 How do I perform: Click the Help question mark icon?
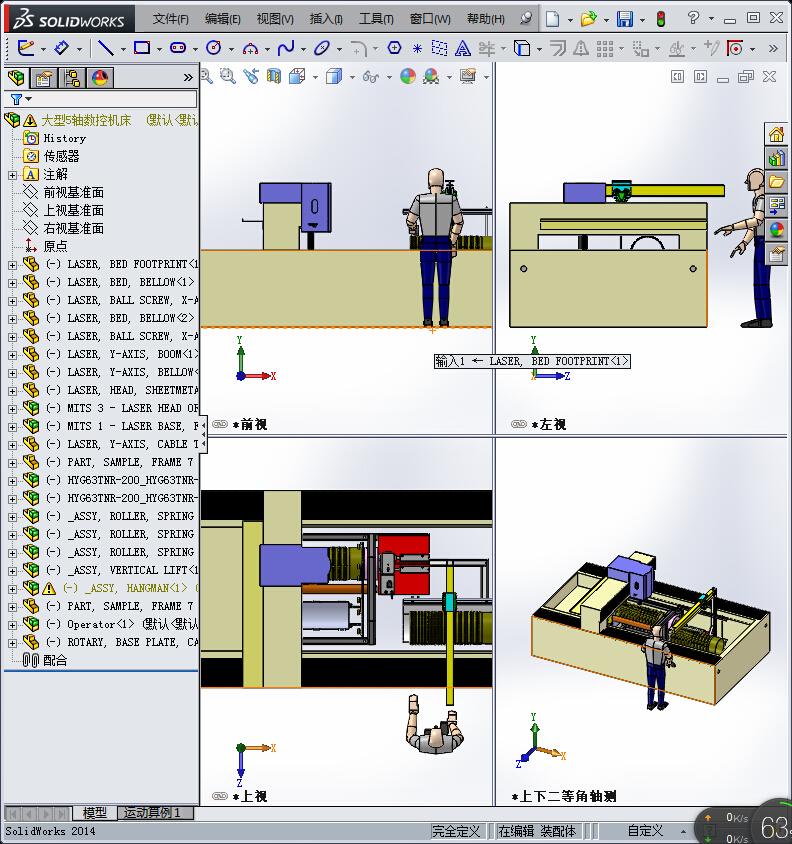(693, 18)
